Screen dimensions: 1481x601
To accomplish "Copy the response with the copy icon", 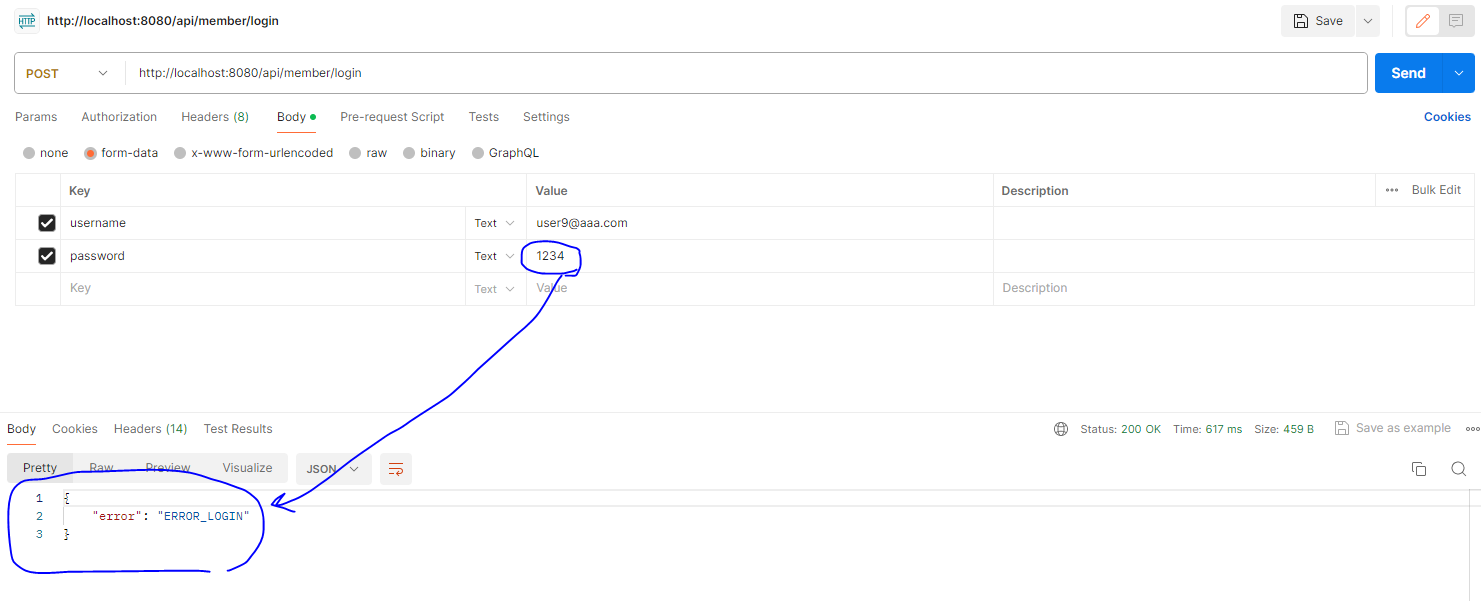I will point(1418,469).
